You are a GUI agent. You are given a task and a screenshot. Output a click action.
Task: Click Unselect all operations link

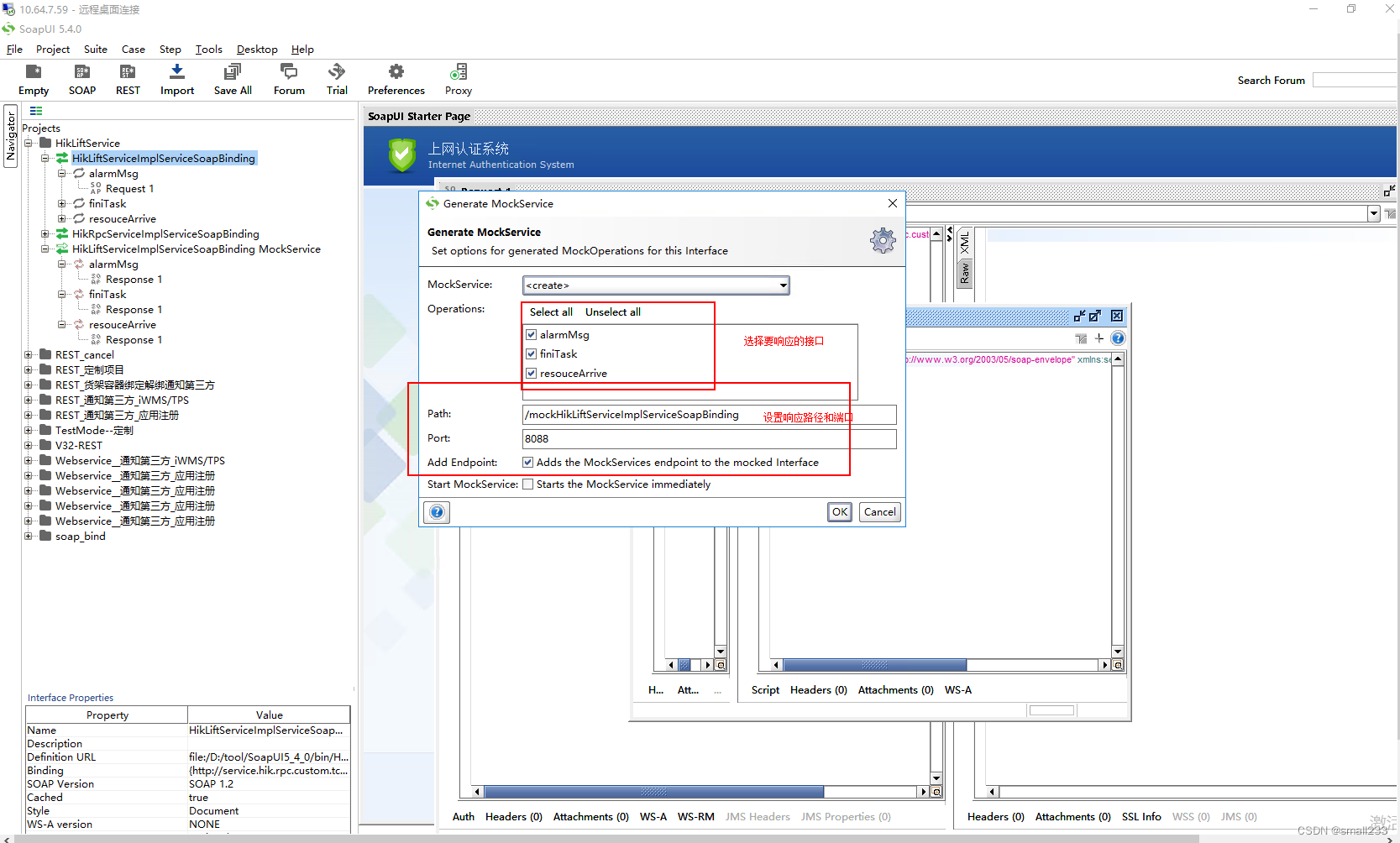point(613,312)
